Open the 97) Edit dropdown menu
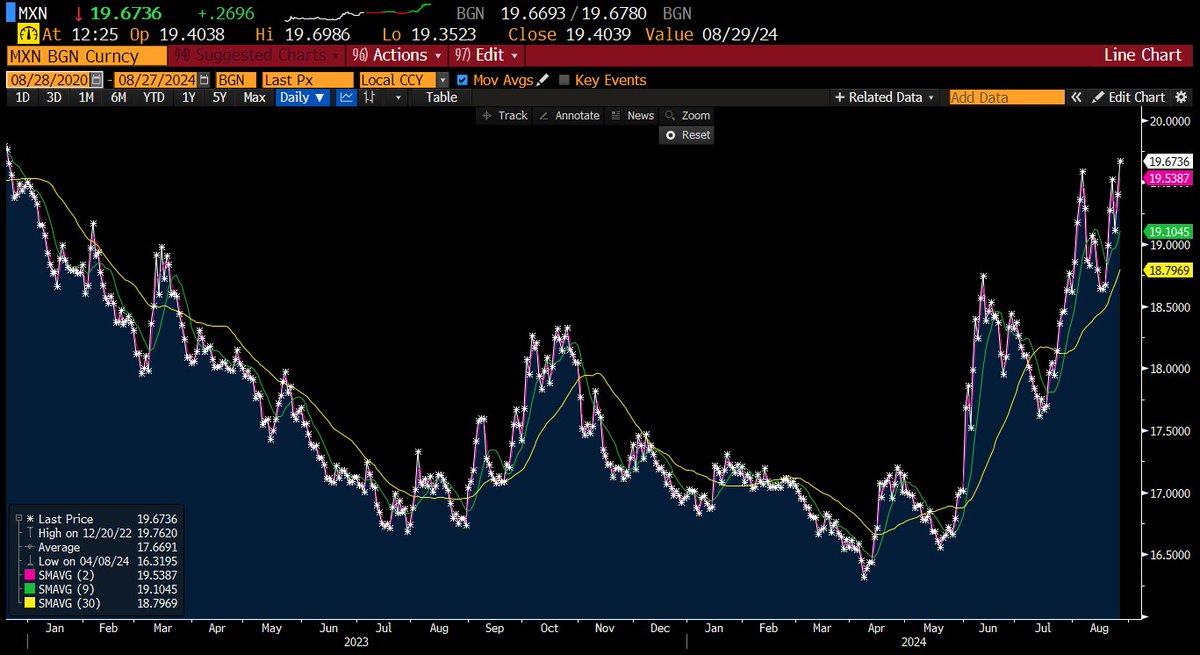The height and width of the screenshot is (655, 1200). (x=488, y=55)
